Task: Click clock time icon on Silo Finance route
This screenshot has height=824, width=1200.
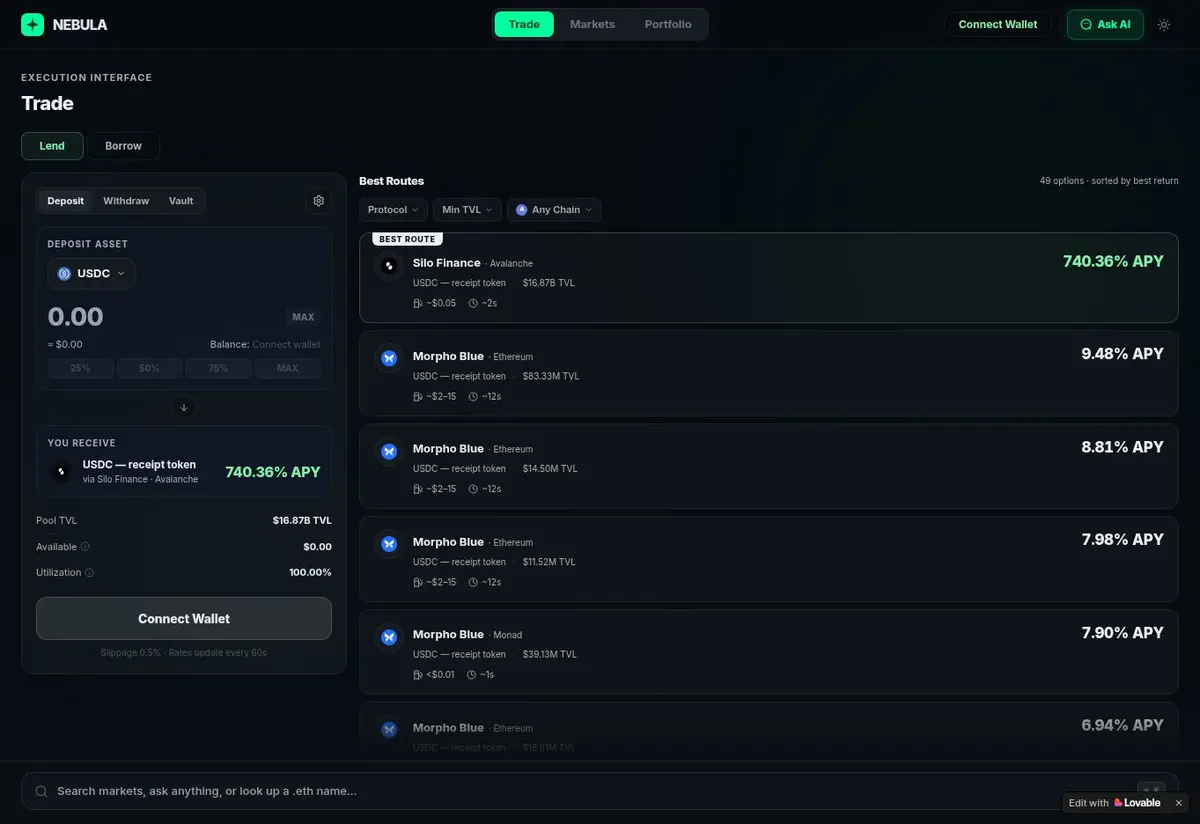Action: click(x=473, y=303)
